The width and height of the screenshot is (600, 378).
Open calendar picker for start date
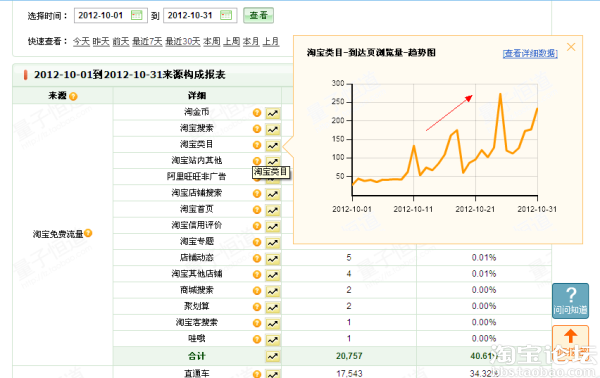pyautogui.click(x=137, y=15)
